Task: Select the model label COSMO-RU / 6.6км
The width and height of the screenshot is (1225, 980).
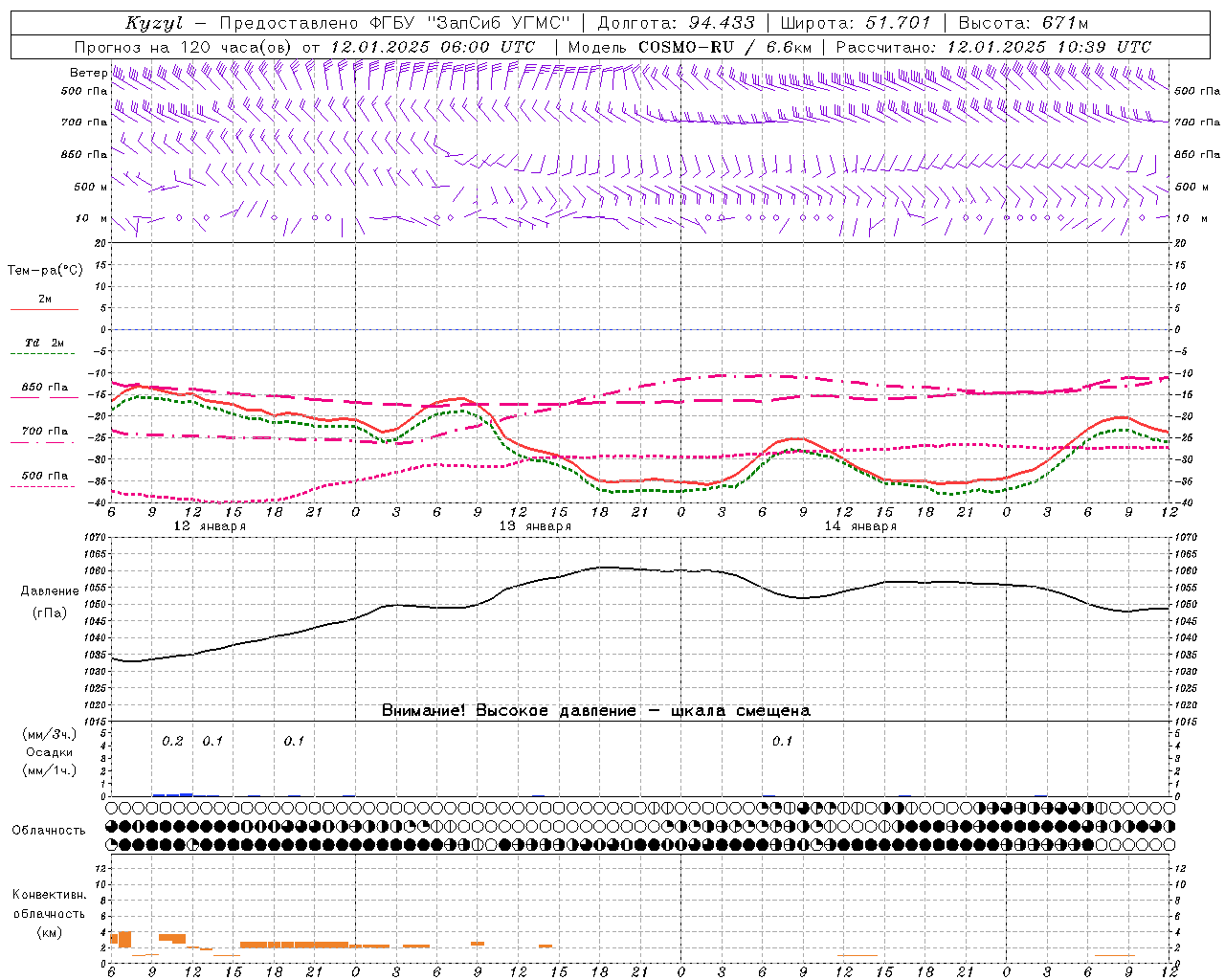Action: (724, 47)
